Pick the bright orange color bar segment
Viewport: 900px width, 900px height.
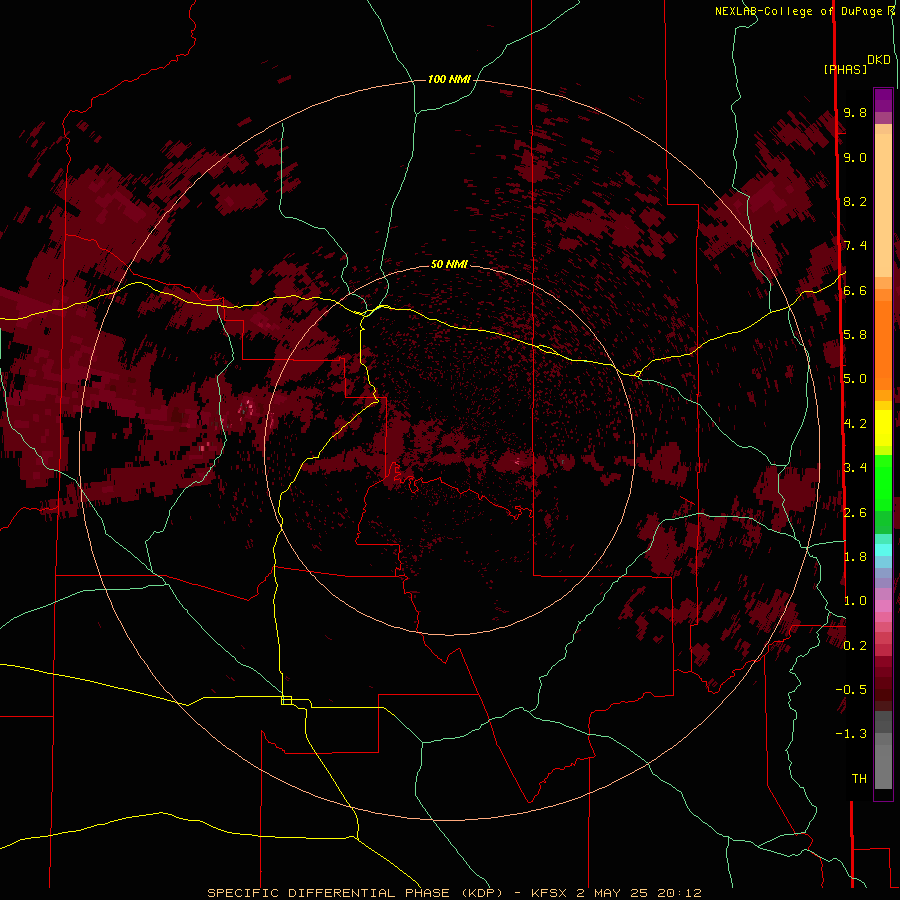point(883,345)
